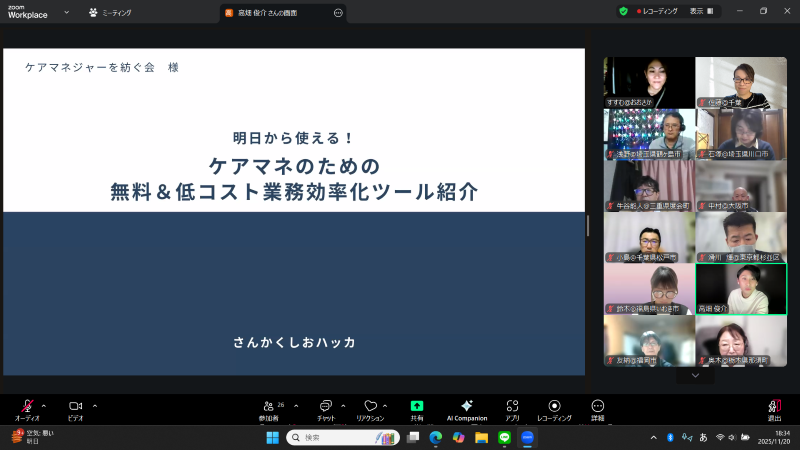The width and height of the screenshot is (800, 450).
Task: Open the チャット chat panel
Action: [x=326, y=407]
